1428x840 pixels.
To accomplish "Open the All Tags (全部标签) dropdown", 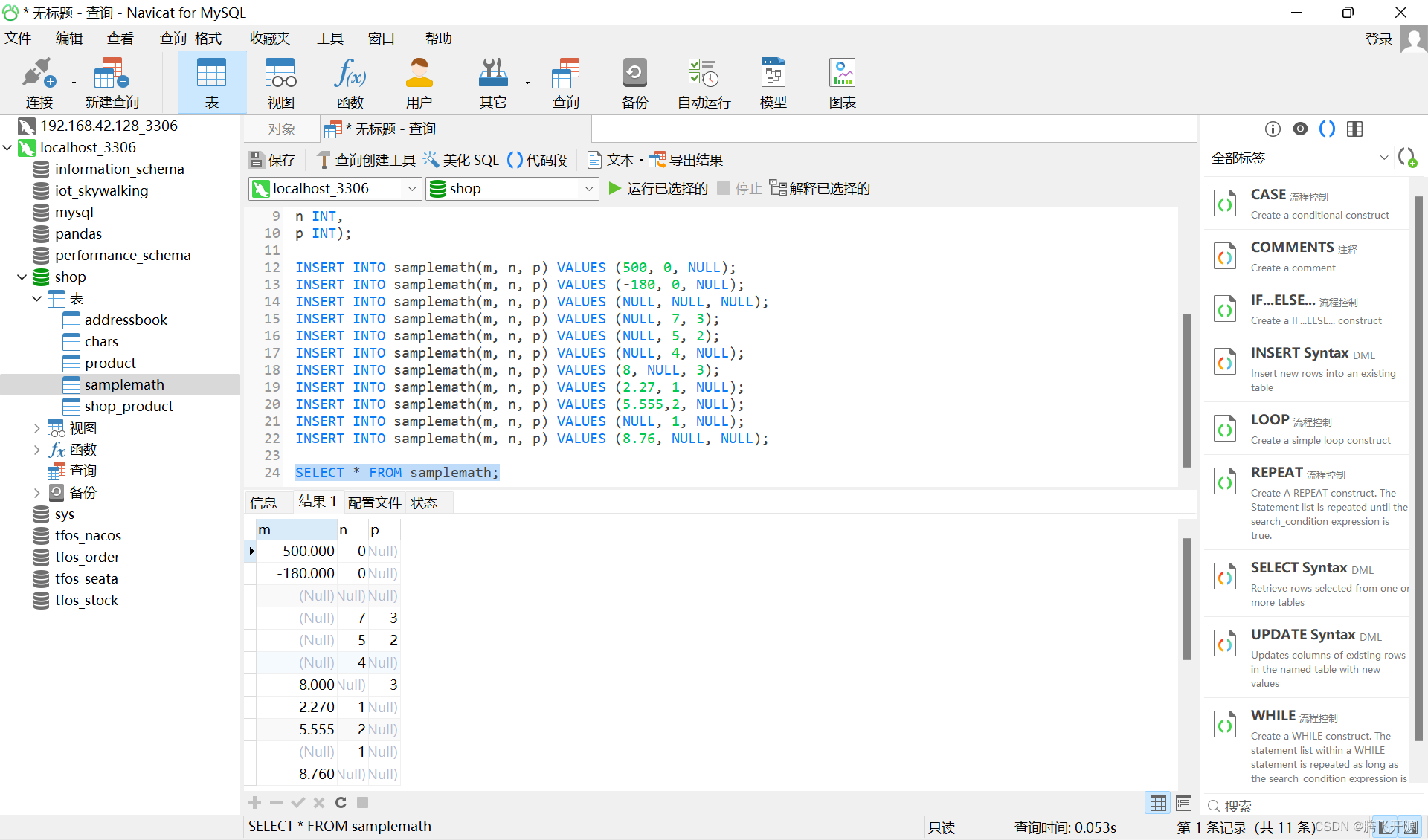I will point(1299,158).
